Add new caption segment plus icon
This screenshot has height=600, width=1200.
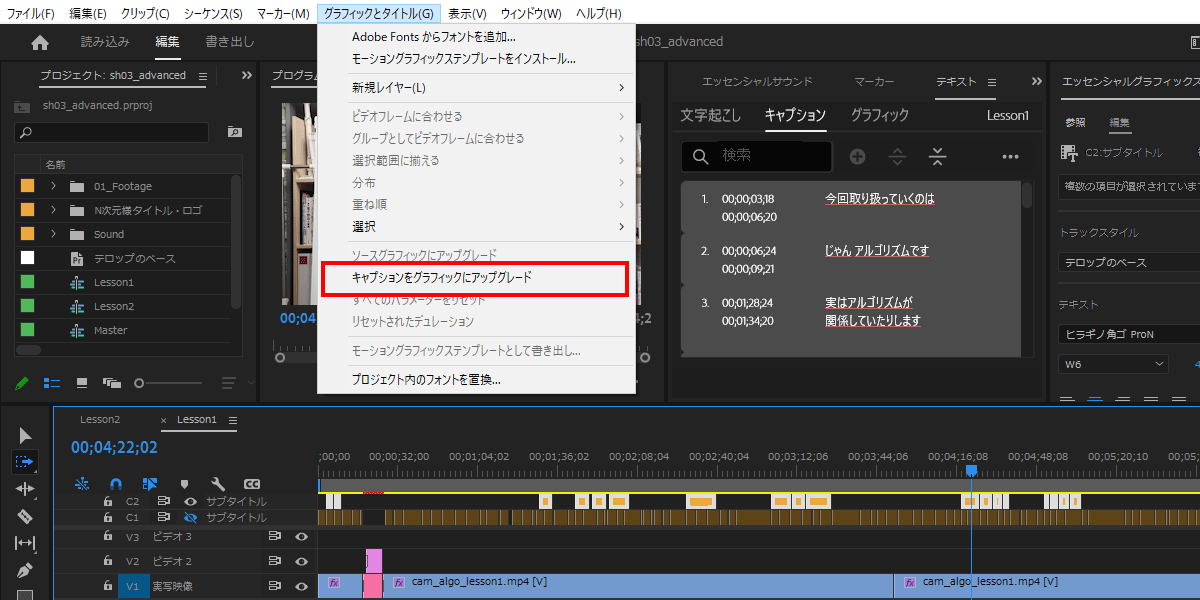click(x=857, y=156)
